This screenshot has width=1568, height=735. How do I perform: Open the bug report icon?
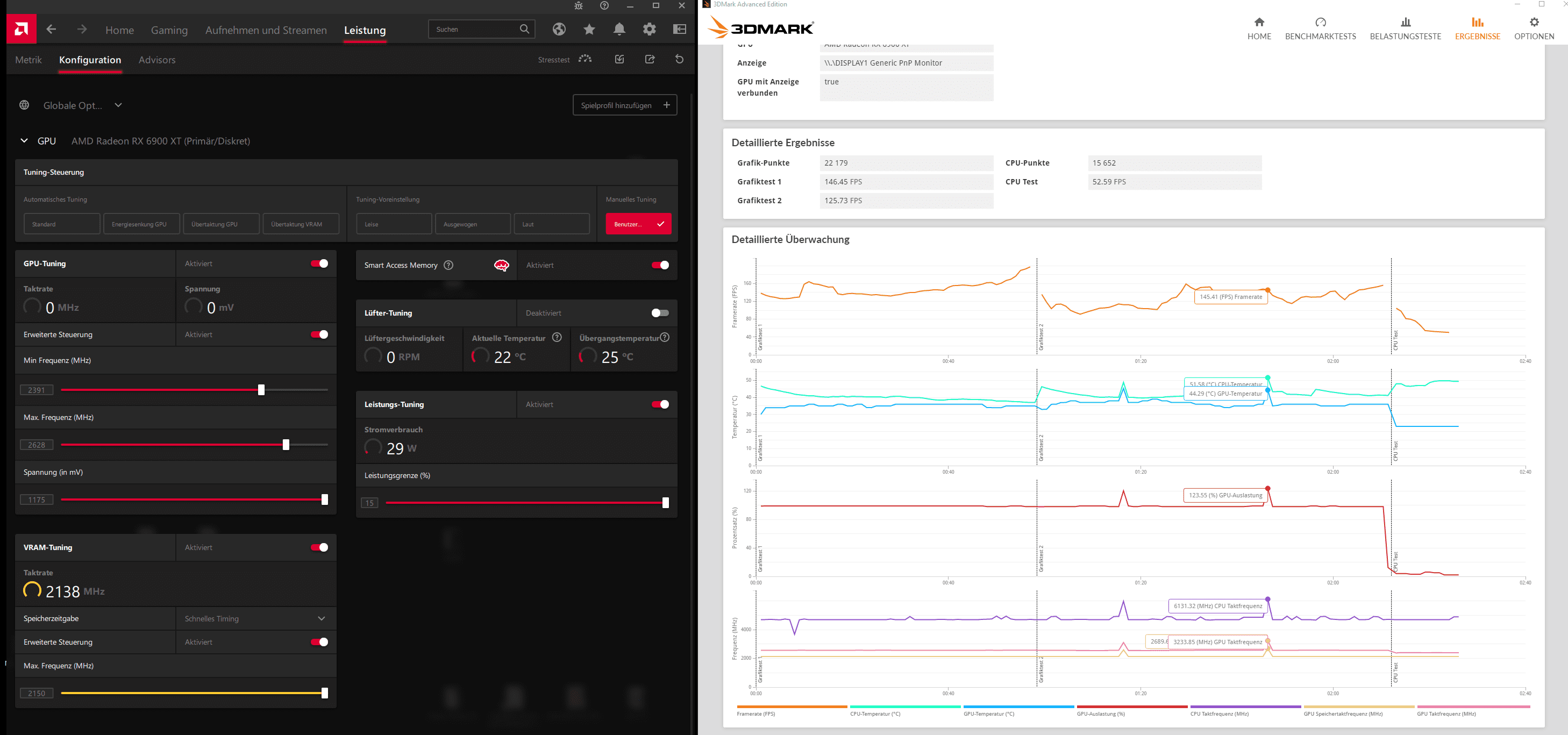tap(578, 6)
